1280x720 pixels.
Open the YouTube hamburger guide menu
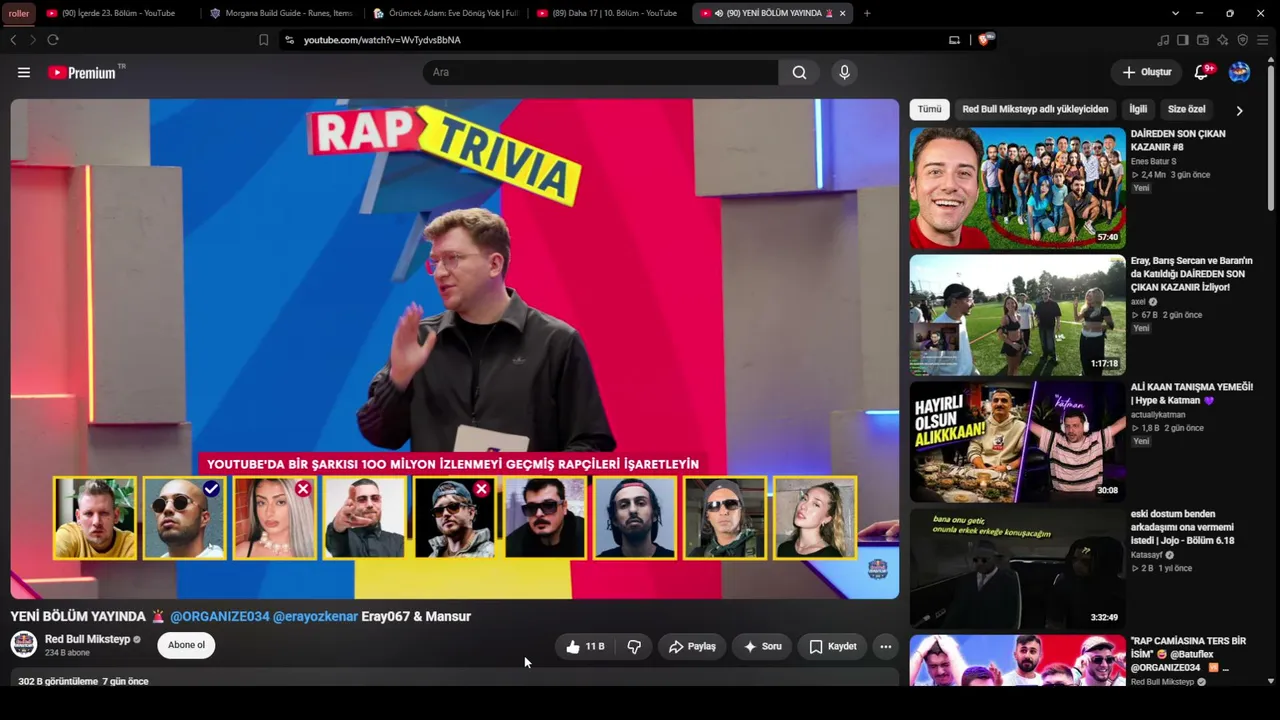point(24,72)
